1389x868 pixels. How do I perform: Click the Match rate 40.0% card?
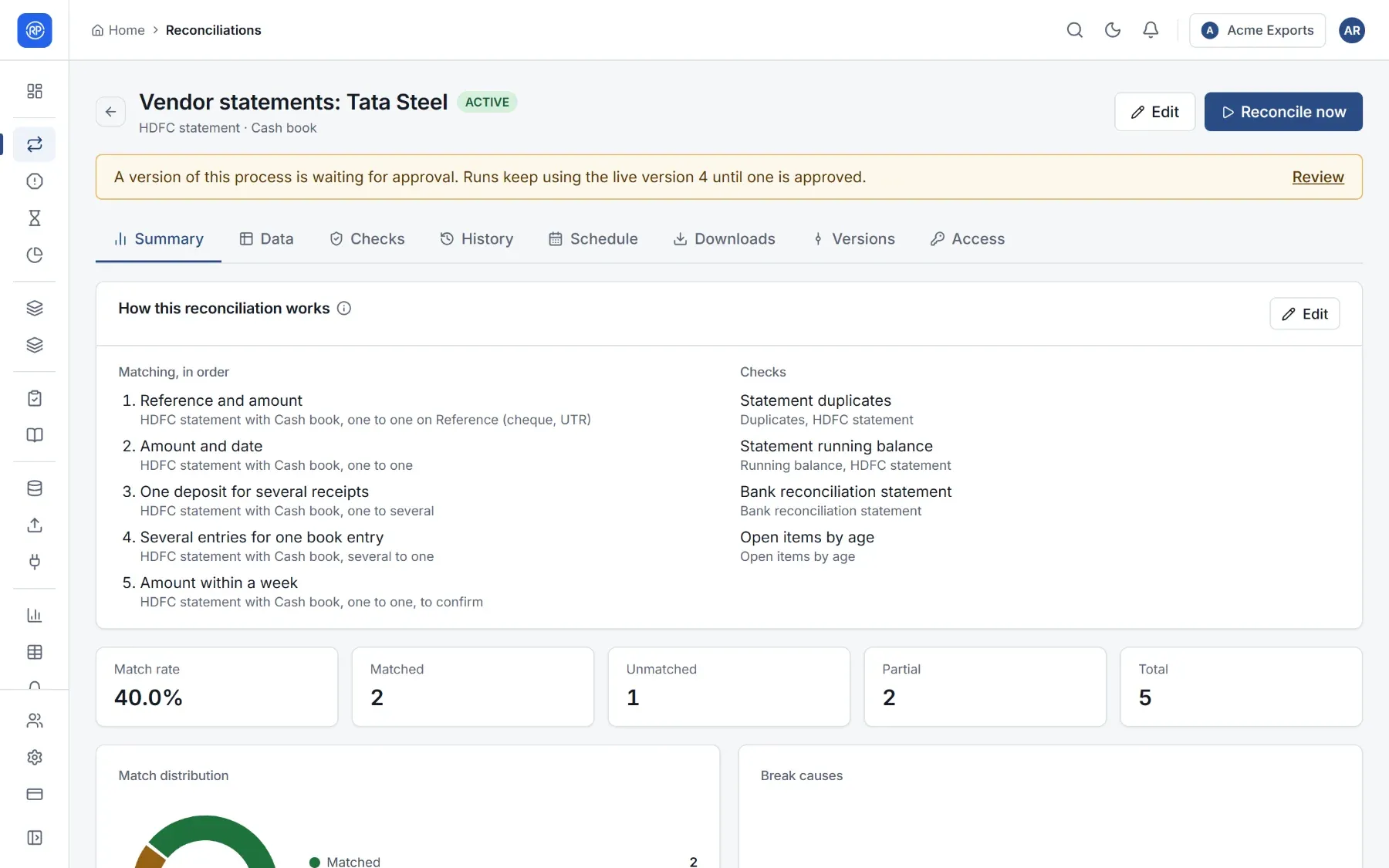[x=217, y=687]
